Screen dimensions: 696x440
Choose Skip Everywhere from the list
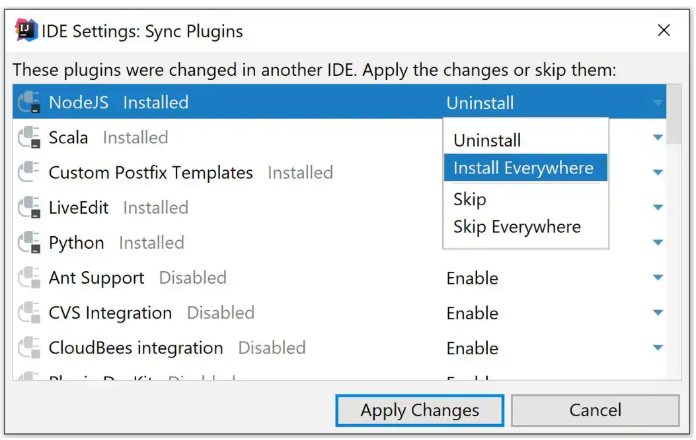(516, 227)
